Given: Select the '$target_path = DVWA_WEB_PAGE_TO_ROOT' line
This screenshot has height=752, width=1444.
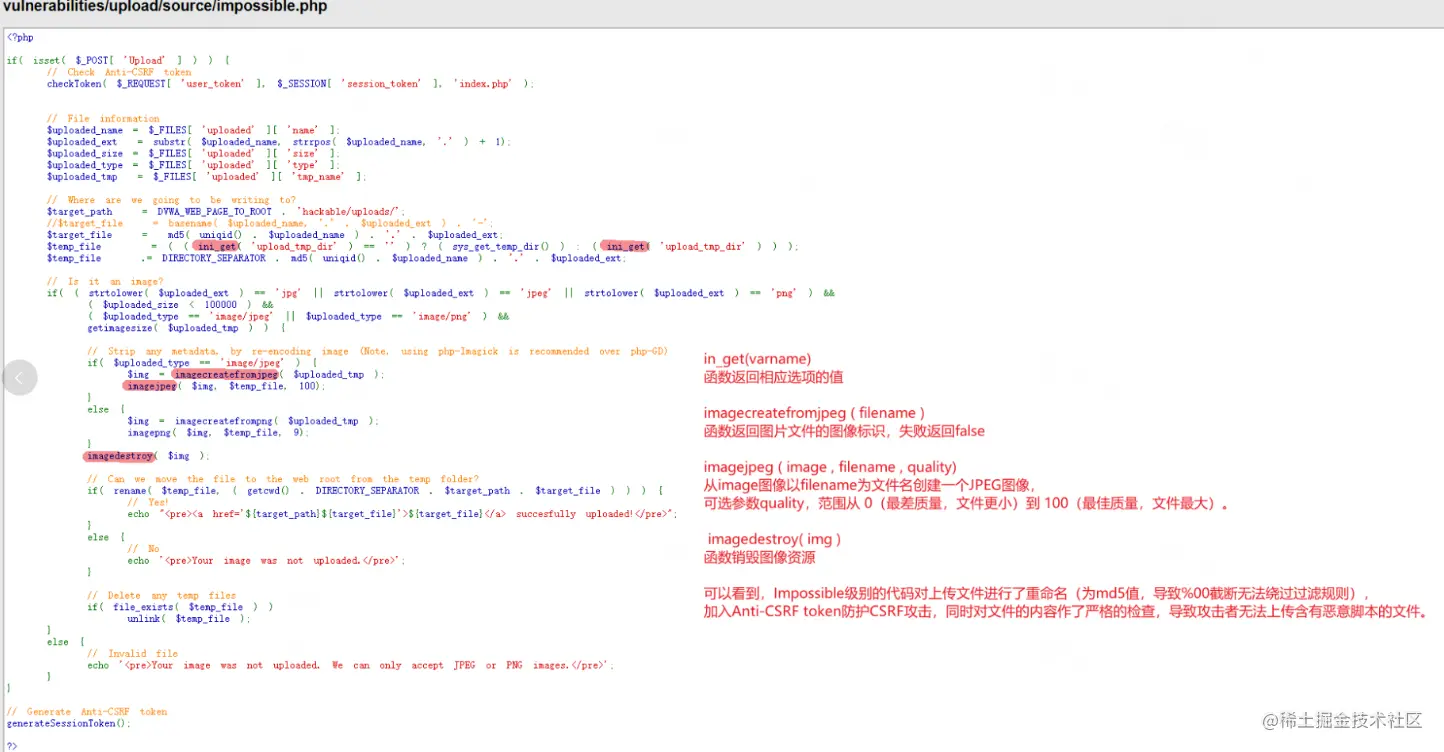Looking at the screenshot, I should pyautogui.click(x=226, y=212).
